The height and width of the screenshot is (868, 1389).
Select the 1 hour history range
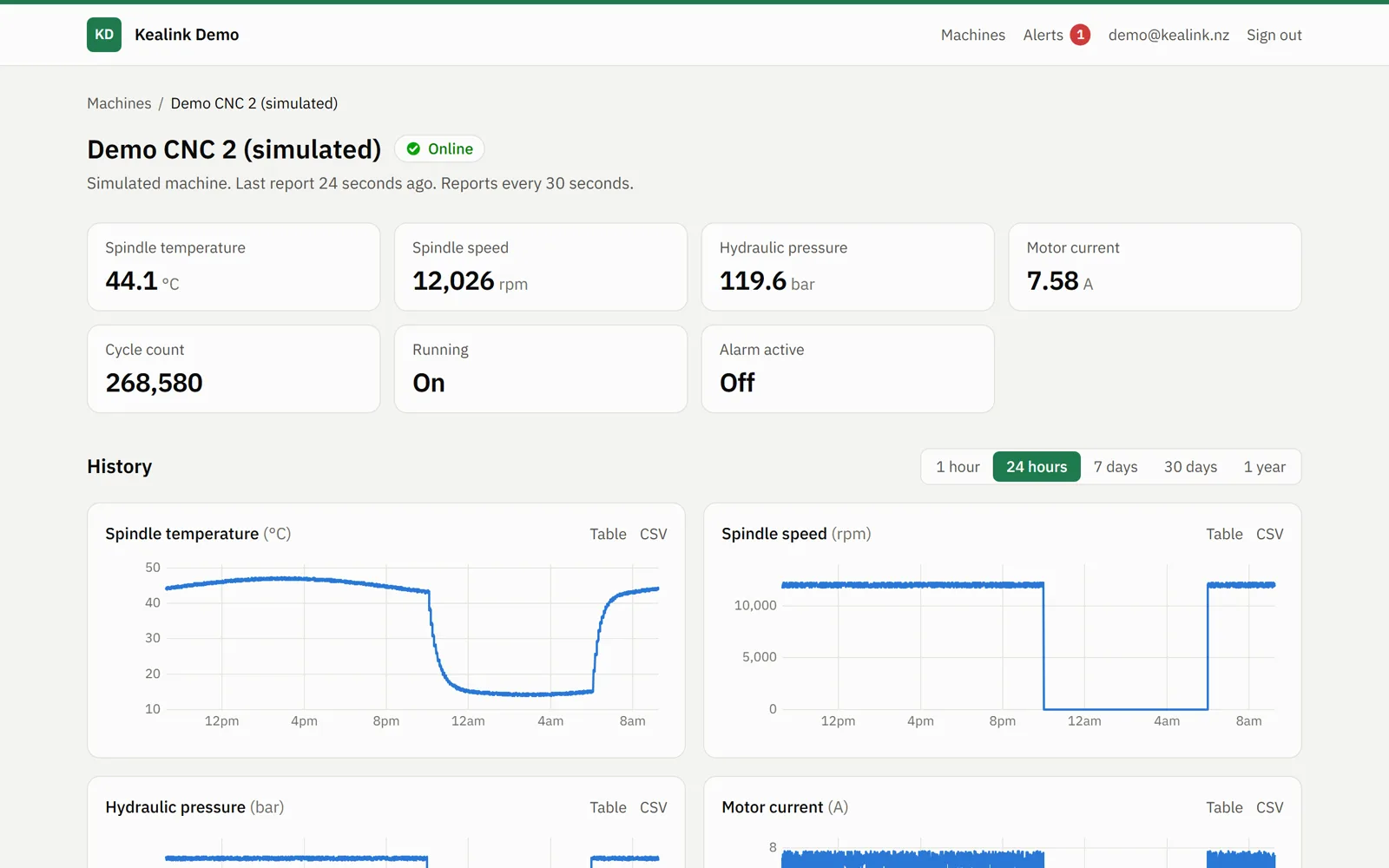pos(958,467)
